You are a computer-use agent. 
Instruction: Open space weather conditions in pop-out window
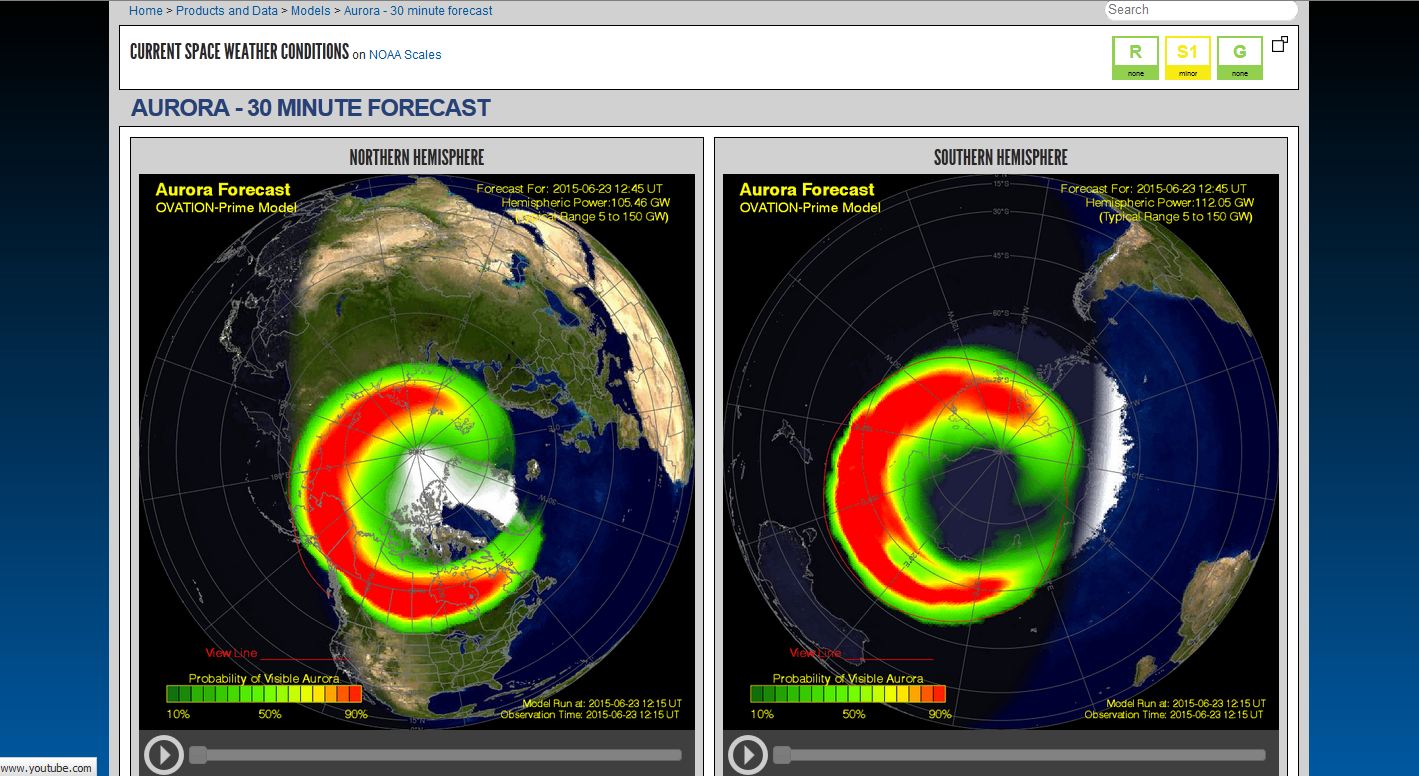[1279, 44]
